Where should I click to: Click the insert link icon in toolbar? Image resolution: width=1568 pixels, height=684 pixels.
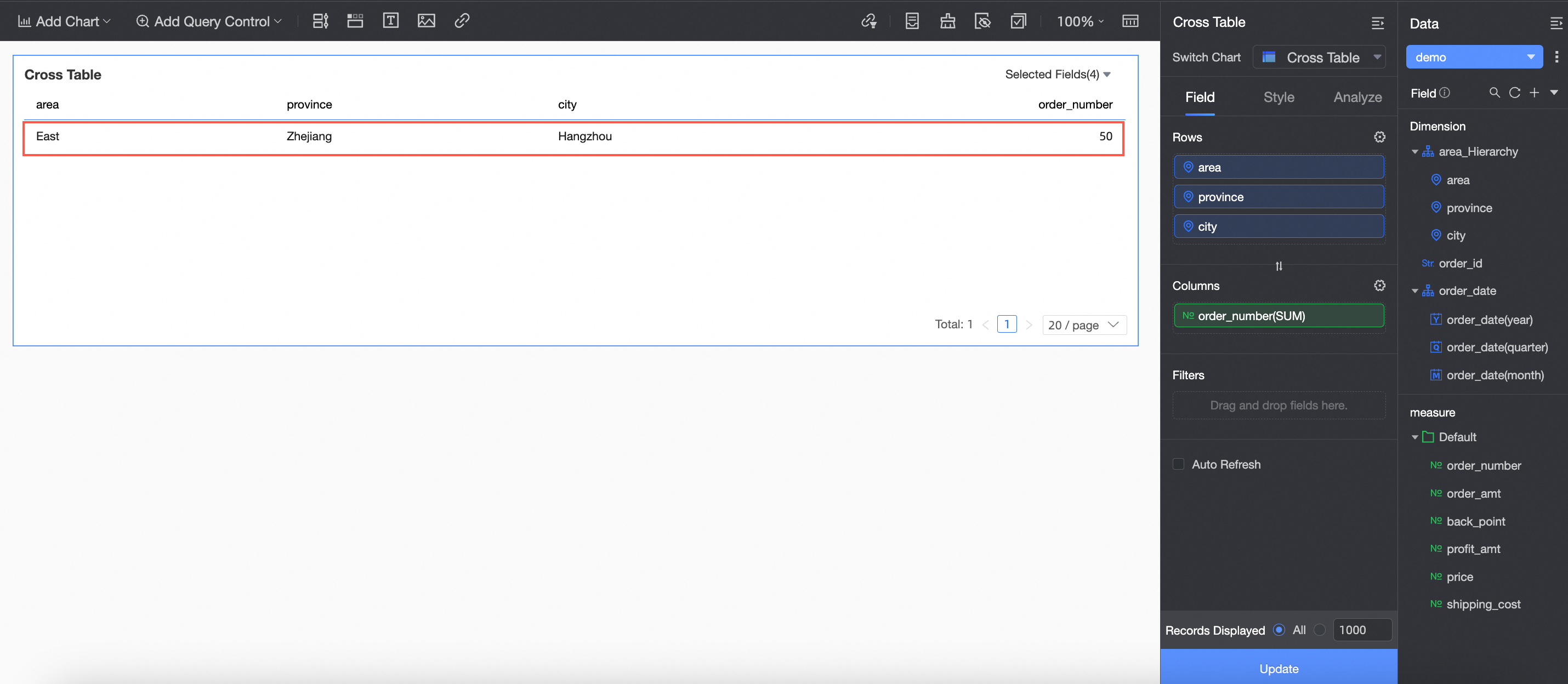tap(462, 21)
